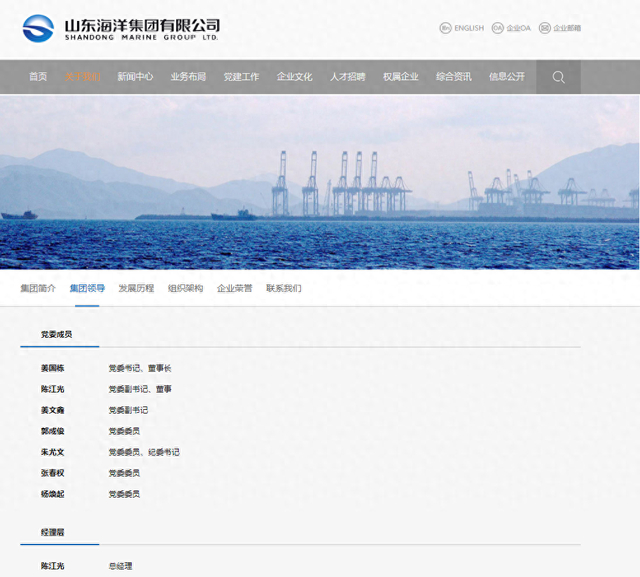This screenshot has width=640, height=577.
Task: Go to 首页 in navigation bar
Action: pyautogui.click(x=38, y=77)
